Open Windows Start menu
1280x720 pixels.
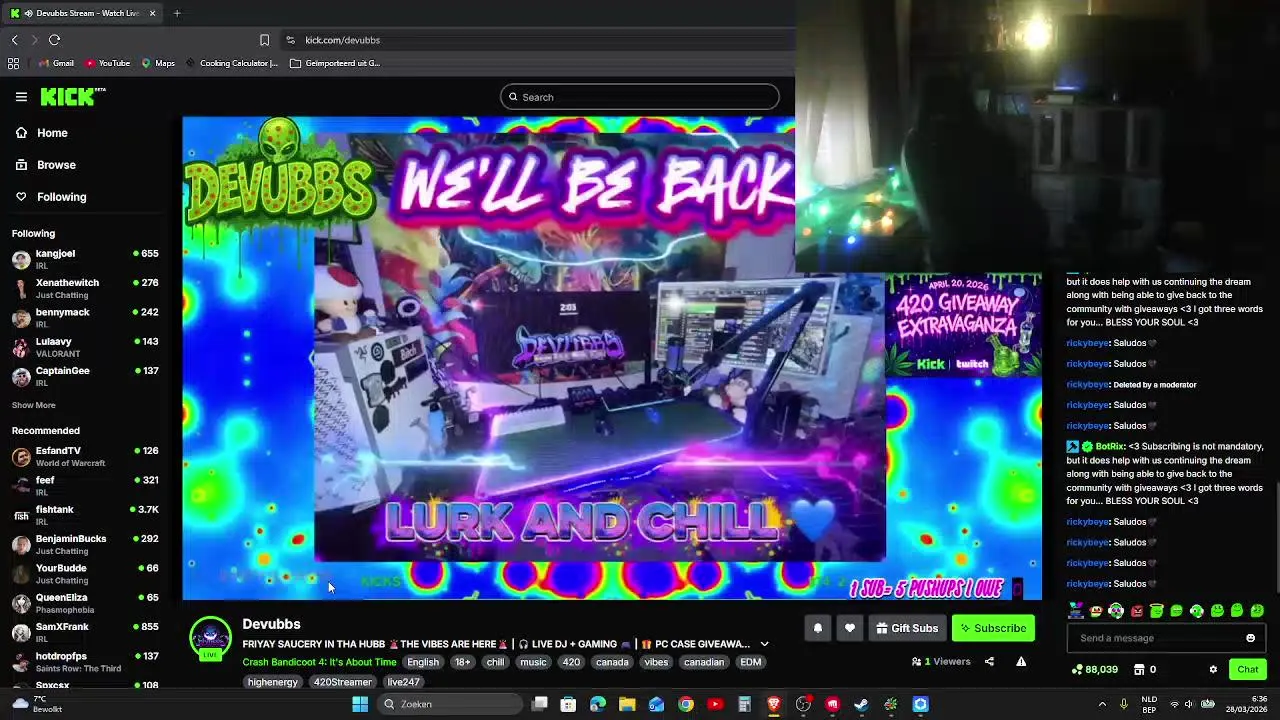tap(360, 704)
